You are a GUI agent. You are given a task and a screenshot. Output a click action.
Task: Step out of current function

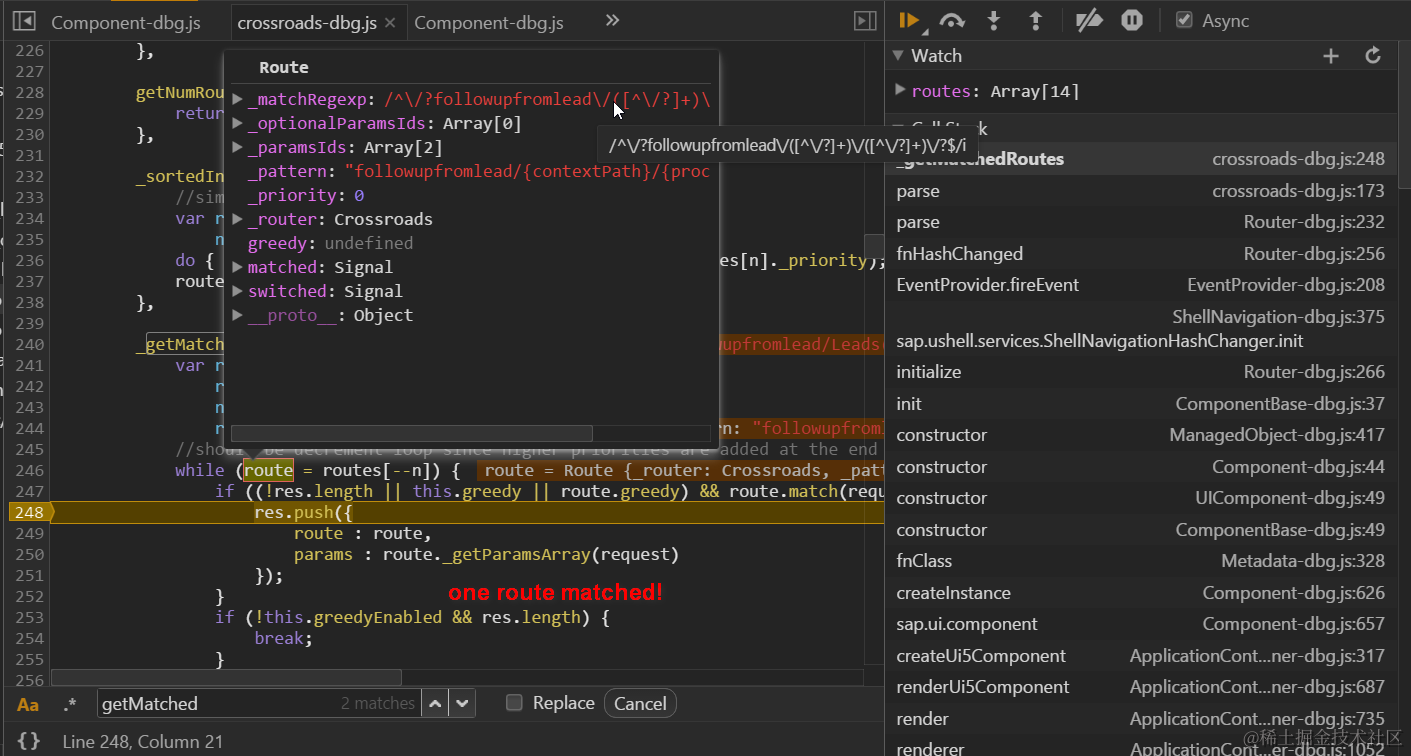click(x=1036, y=20)
